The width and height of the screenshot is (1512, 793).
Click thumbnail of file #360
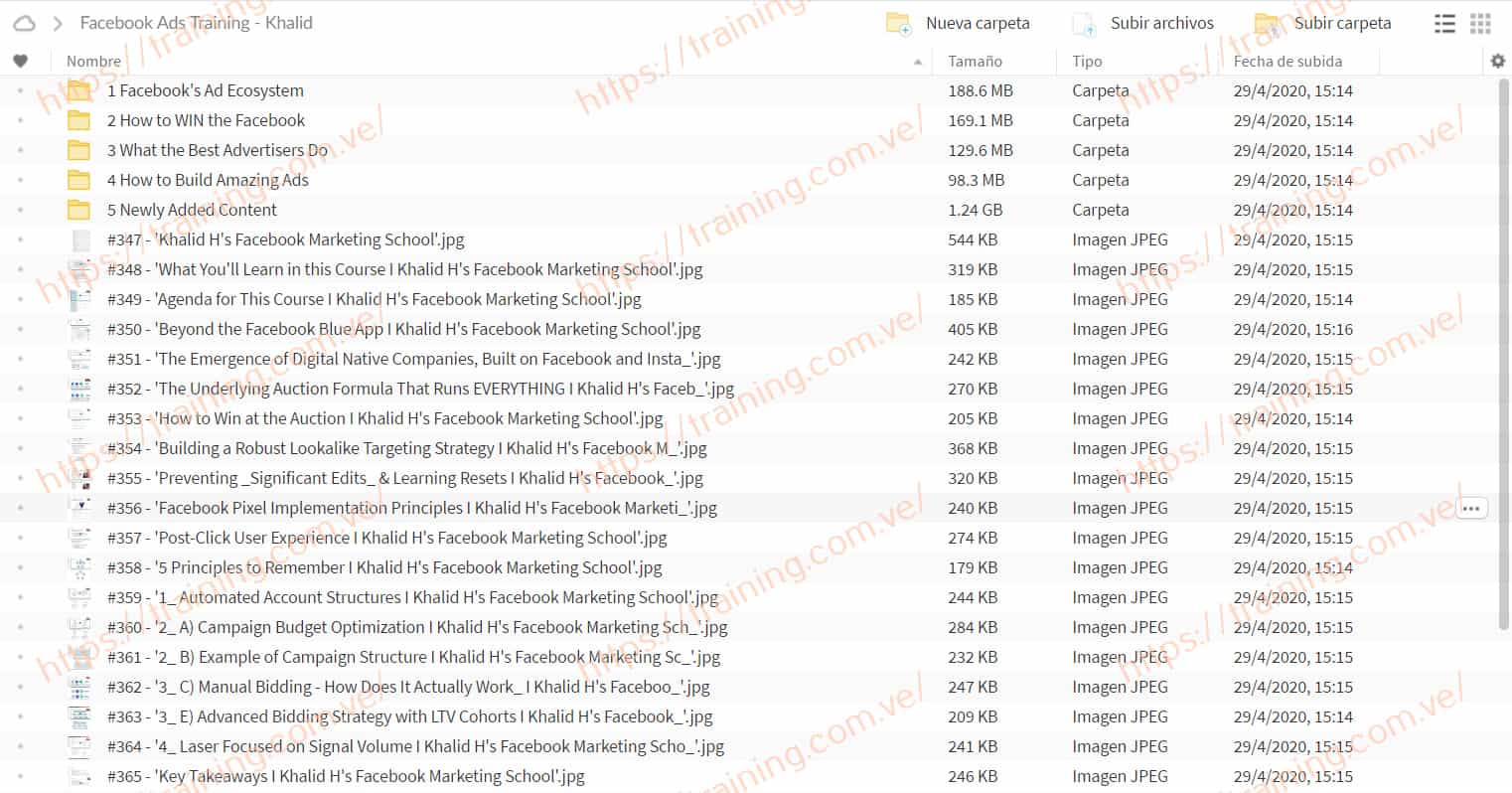(x=79, y=627)
